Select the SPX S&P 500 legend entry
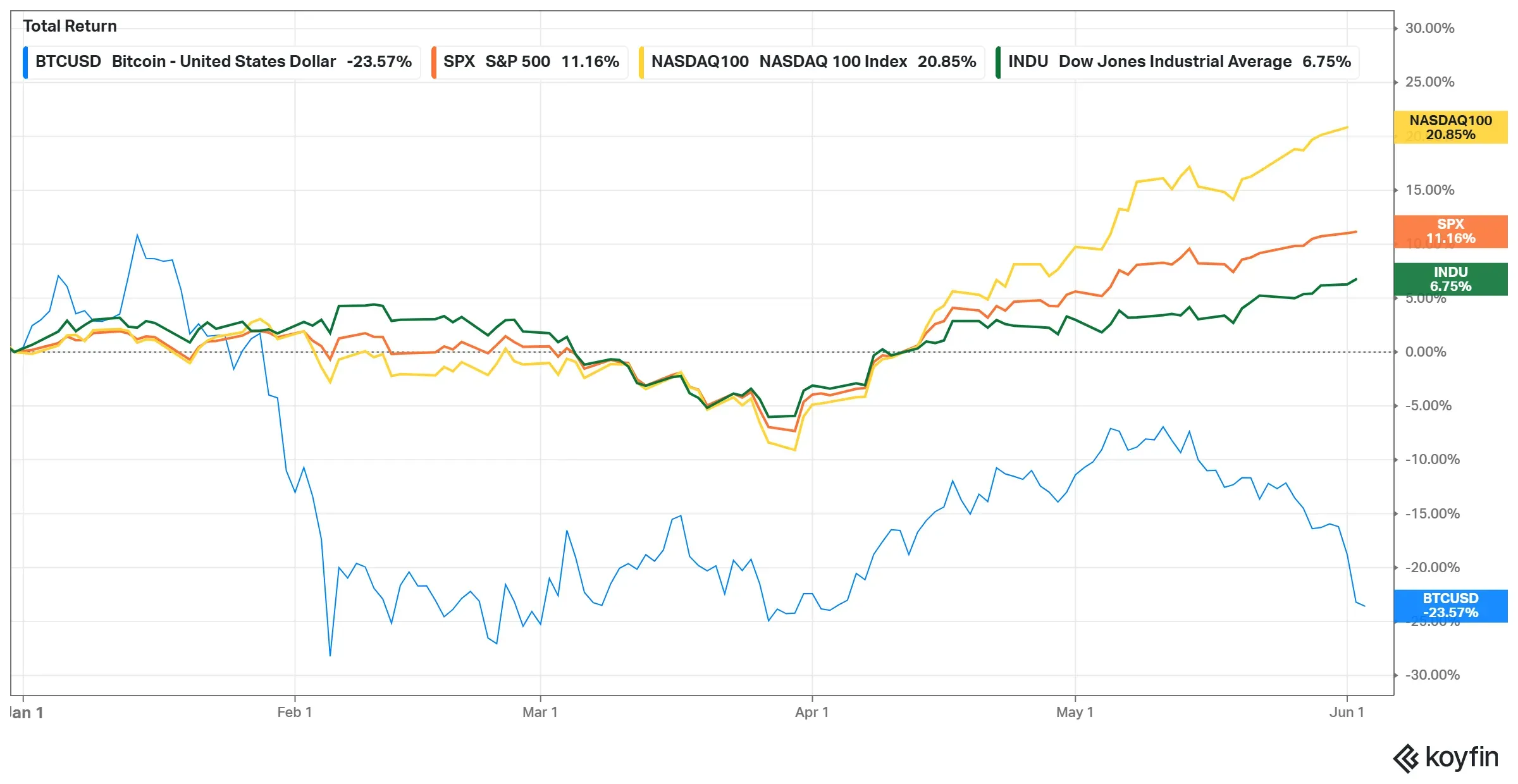Image resolution: width=1518 pixels, height=784 pixels. point(529,62)
